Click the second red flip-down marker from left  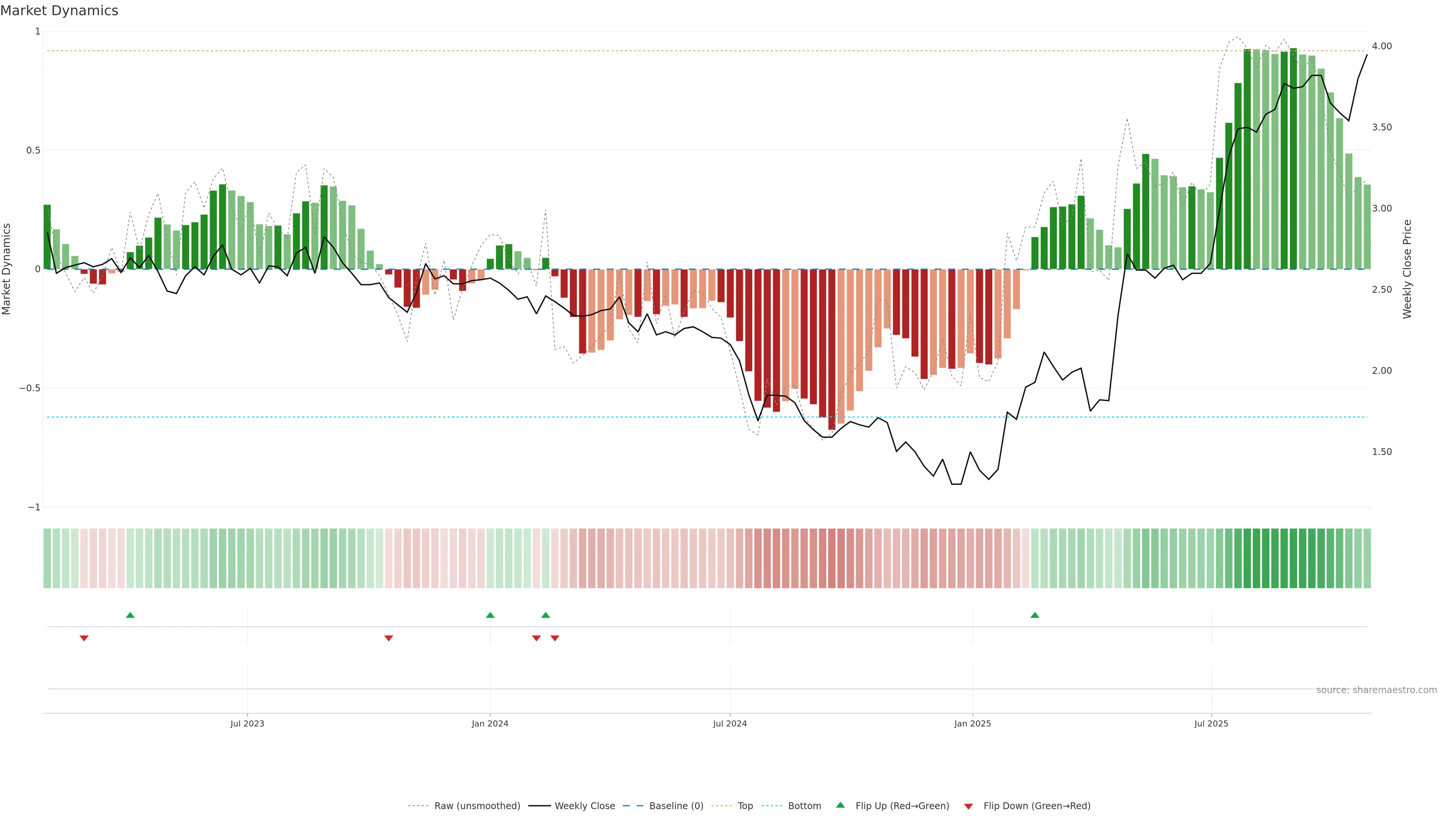pos(388,638)
